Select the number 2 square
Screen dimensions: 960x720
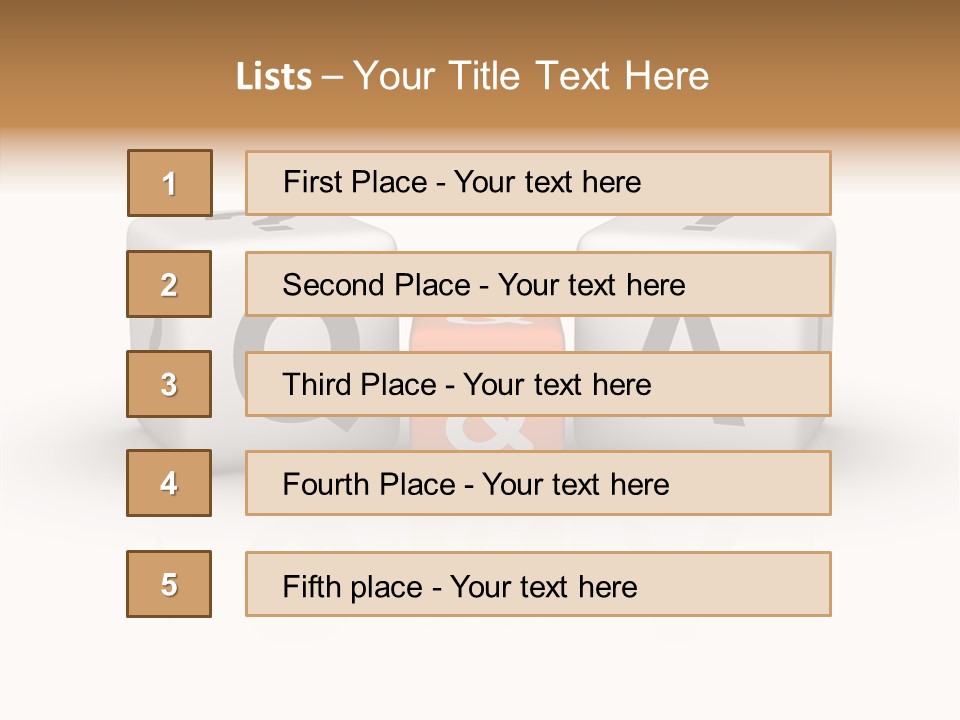(169, 284)
